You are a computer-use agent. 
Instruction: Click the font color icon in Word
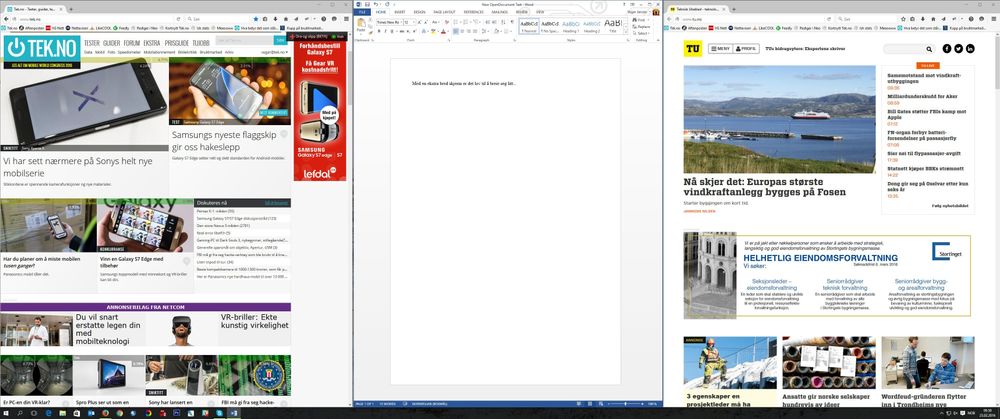[443, 31]
